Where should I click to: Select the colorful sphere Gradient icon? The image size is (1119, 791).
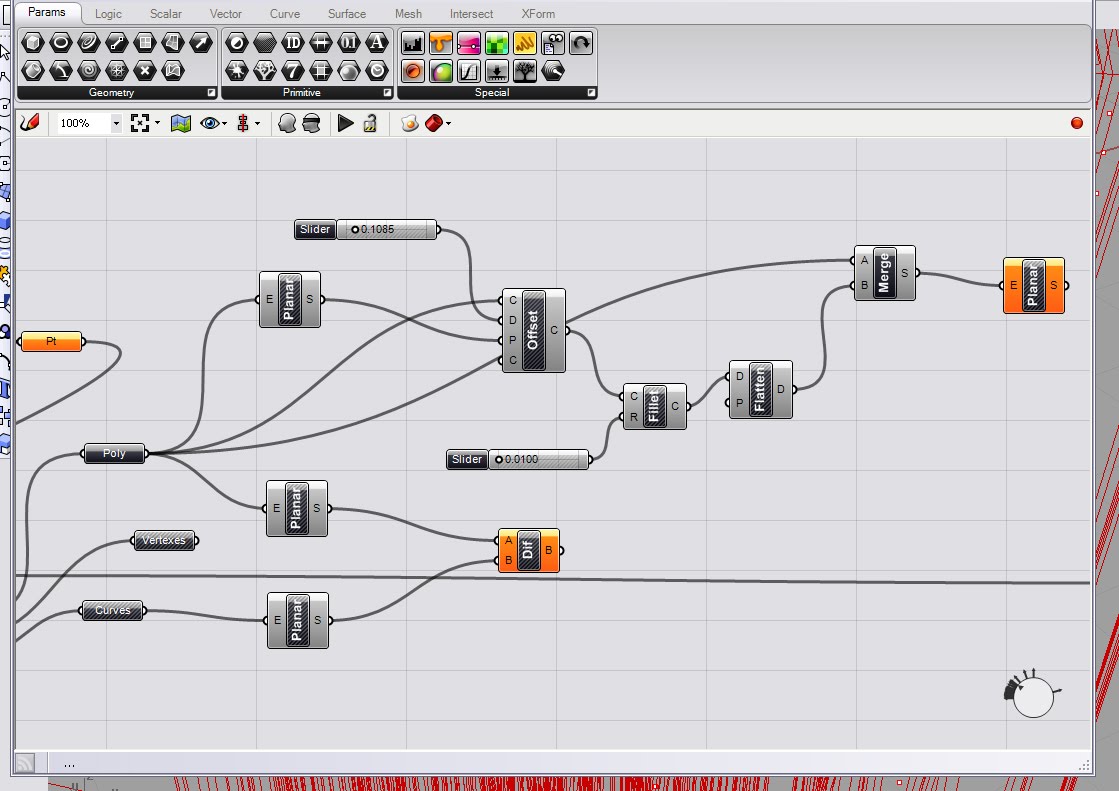[441, 71]
